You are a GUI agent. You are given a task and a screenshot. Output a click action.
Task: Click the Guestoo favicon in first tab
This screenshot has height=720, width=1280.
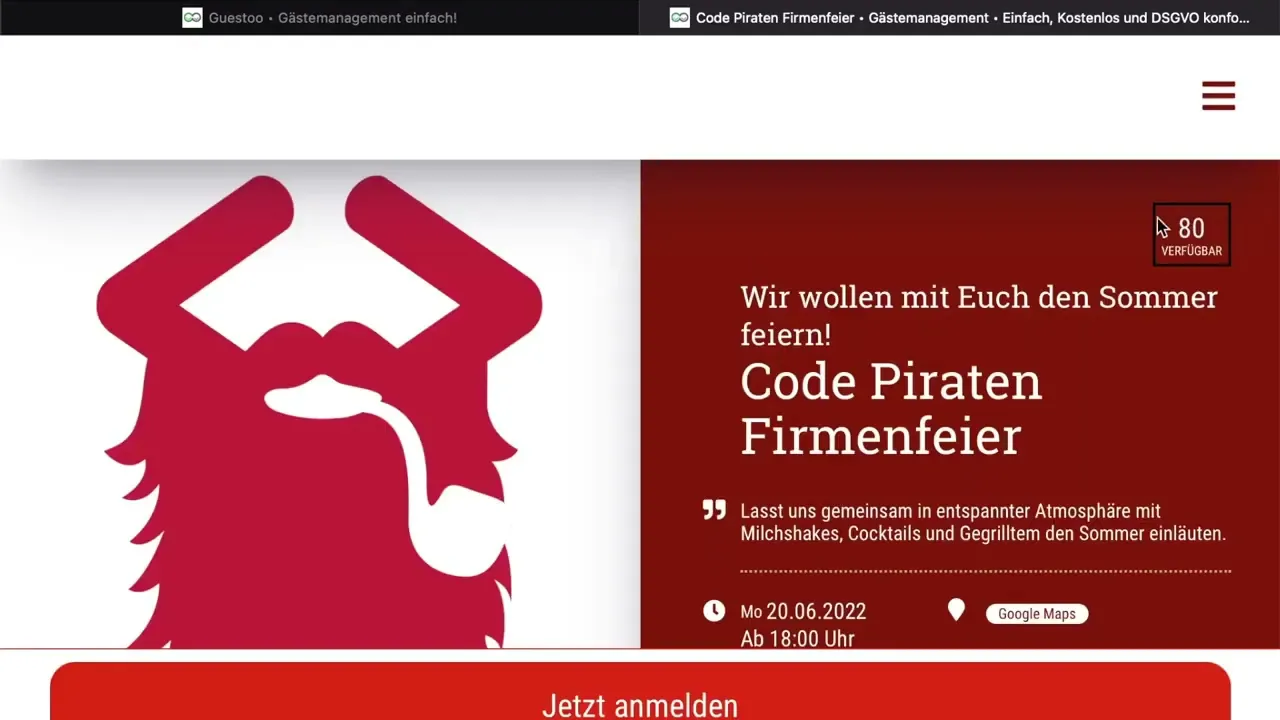(x=192, y=17)
